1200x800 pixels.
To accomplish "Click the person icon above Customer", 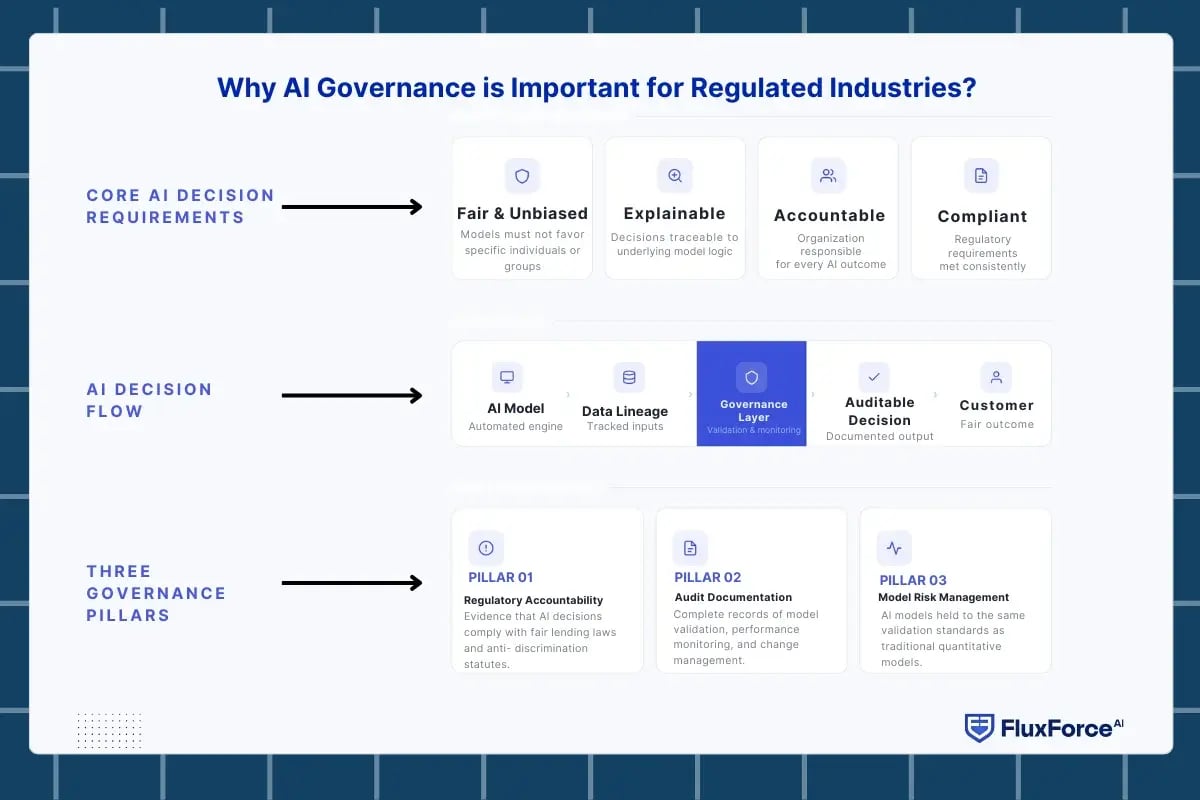I will click(996, 376).
